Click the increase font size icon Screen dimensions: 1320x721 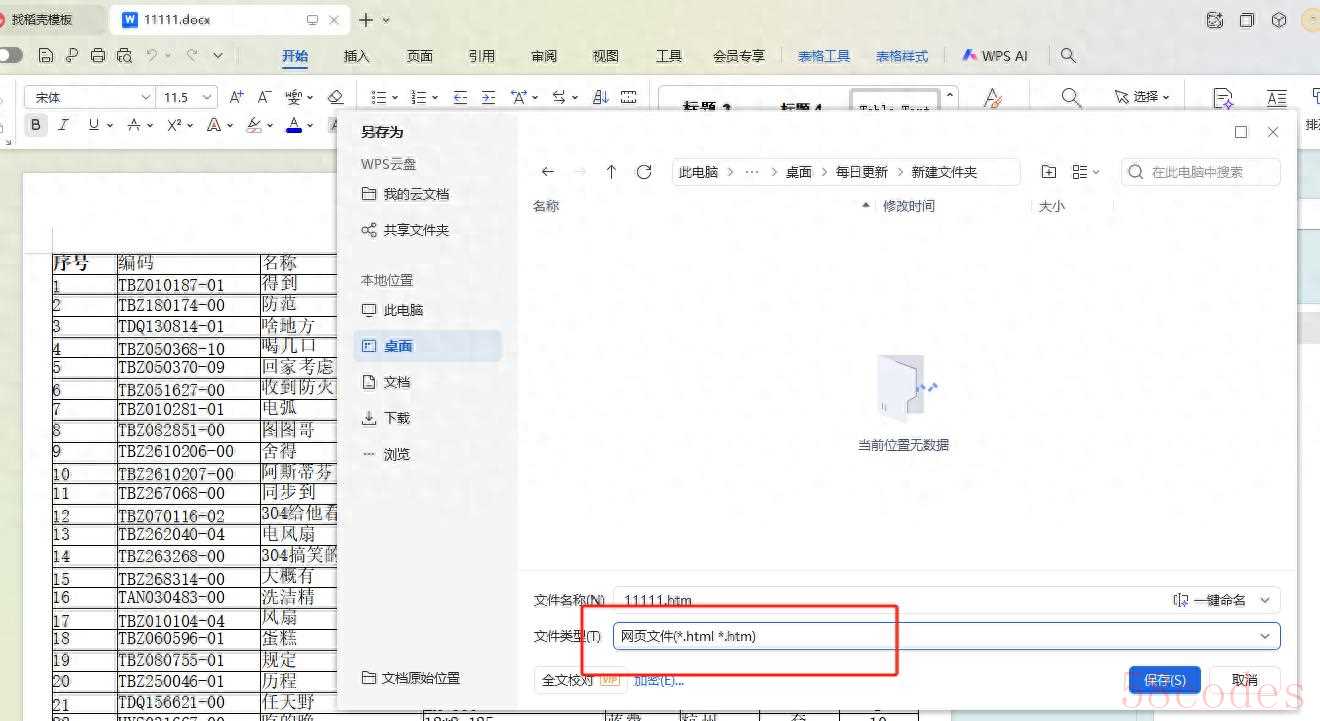(x=236, y=97)
